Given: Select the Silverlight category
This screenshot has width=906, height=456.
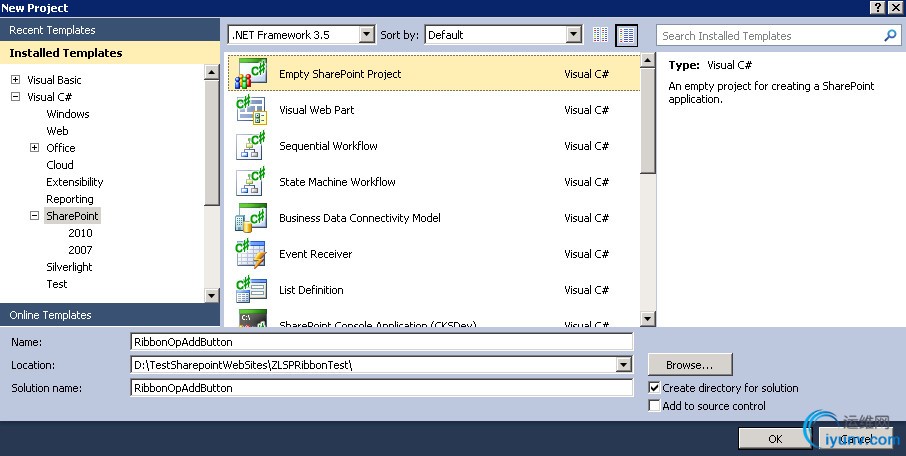Looking at the screenshot, I should (69, 267).
